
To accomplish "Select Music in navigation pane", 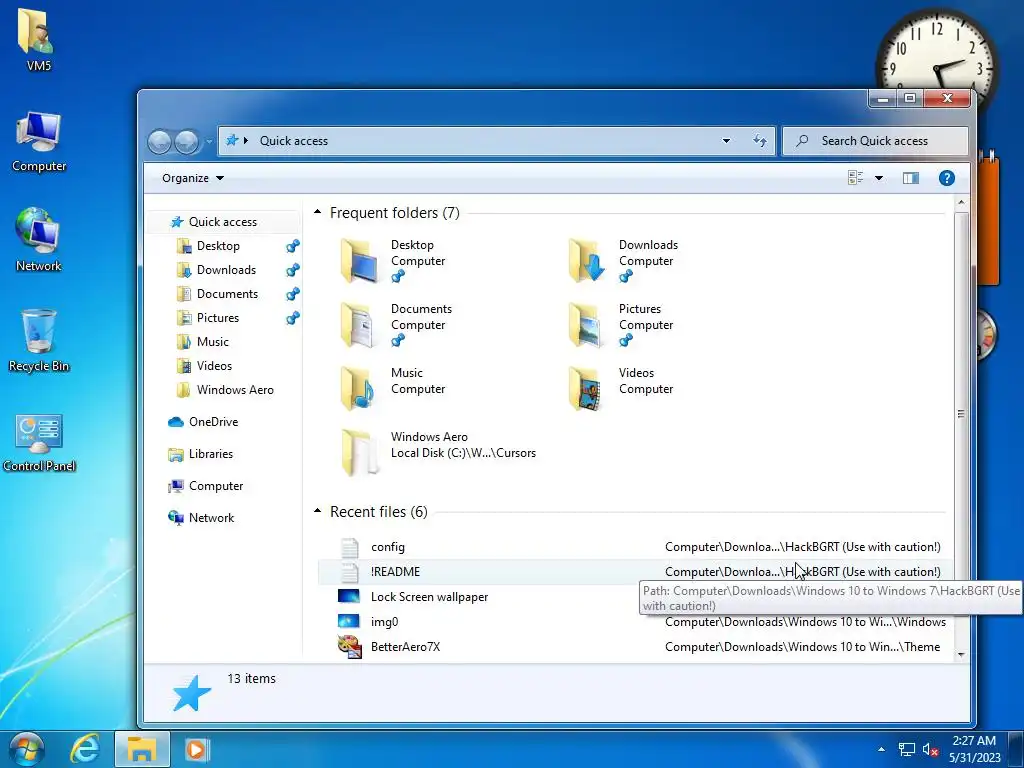I will (212, 342).
